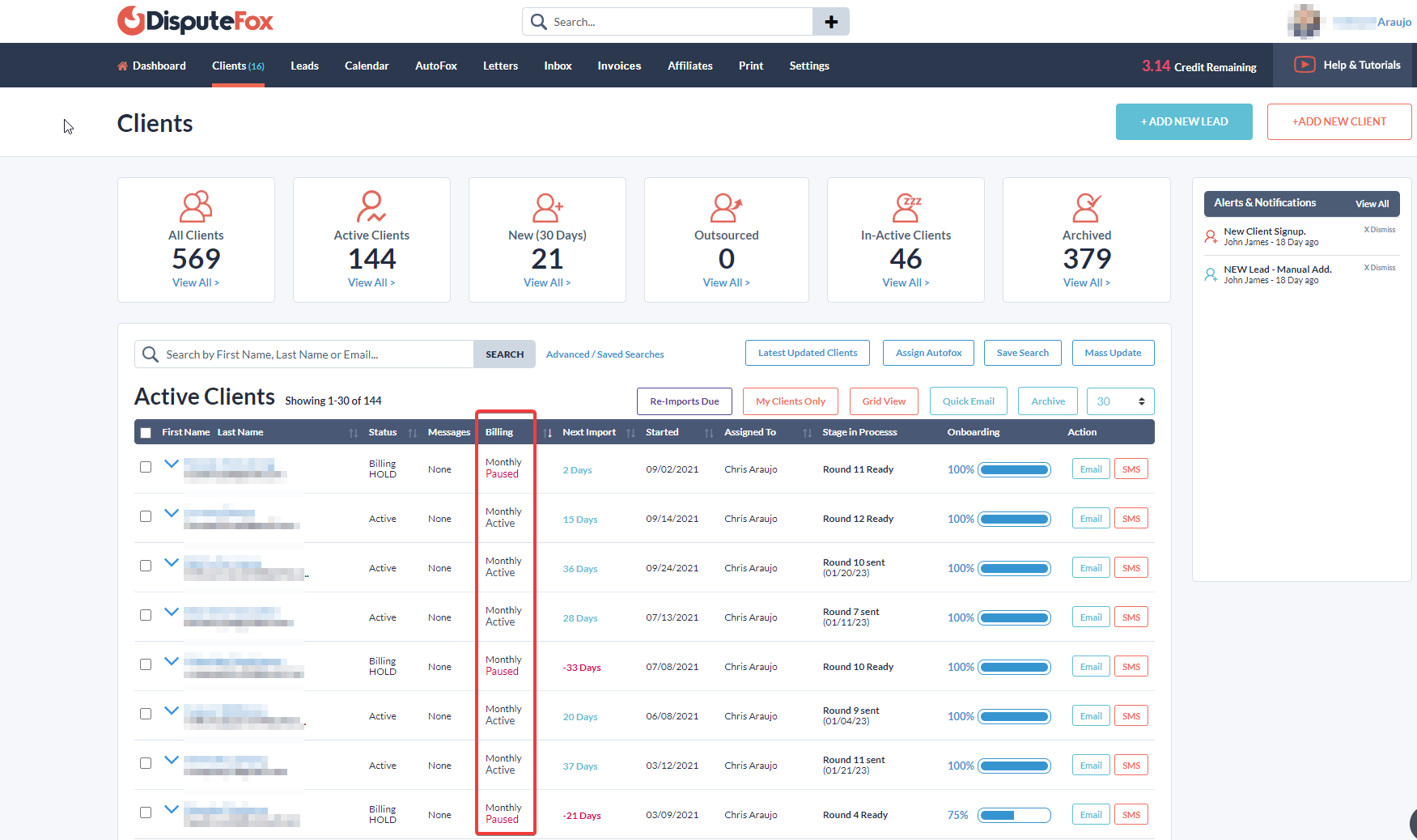
Task: Check the box for the 09/14/2021 client row
Action: [x=146, y=516]
